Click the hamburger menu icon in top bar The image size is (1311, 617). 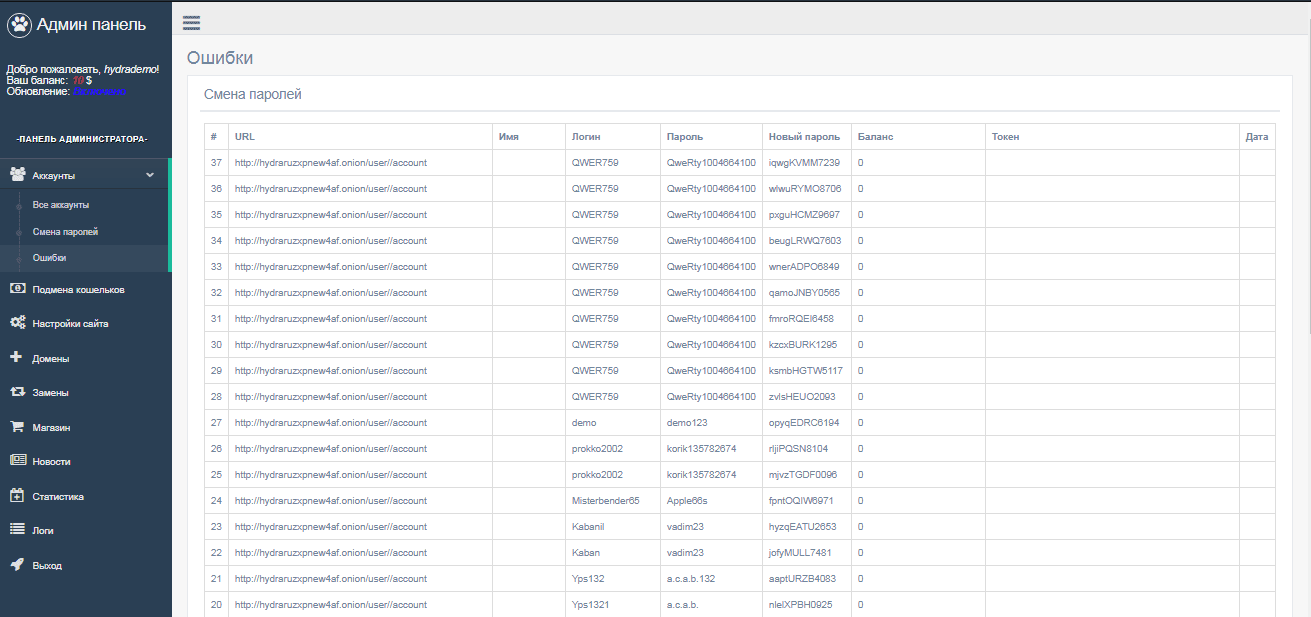191,23
